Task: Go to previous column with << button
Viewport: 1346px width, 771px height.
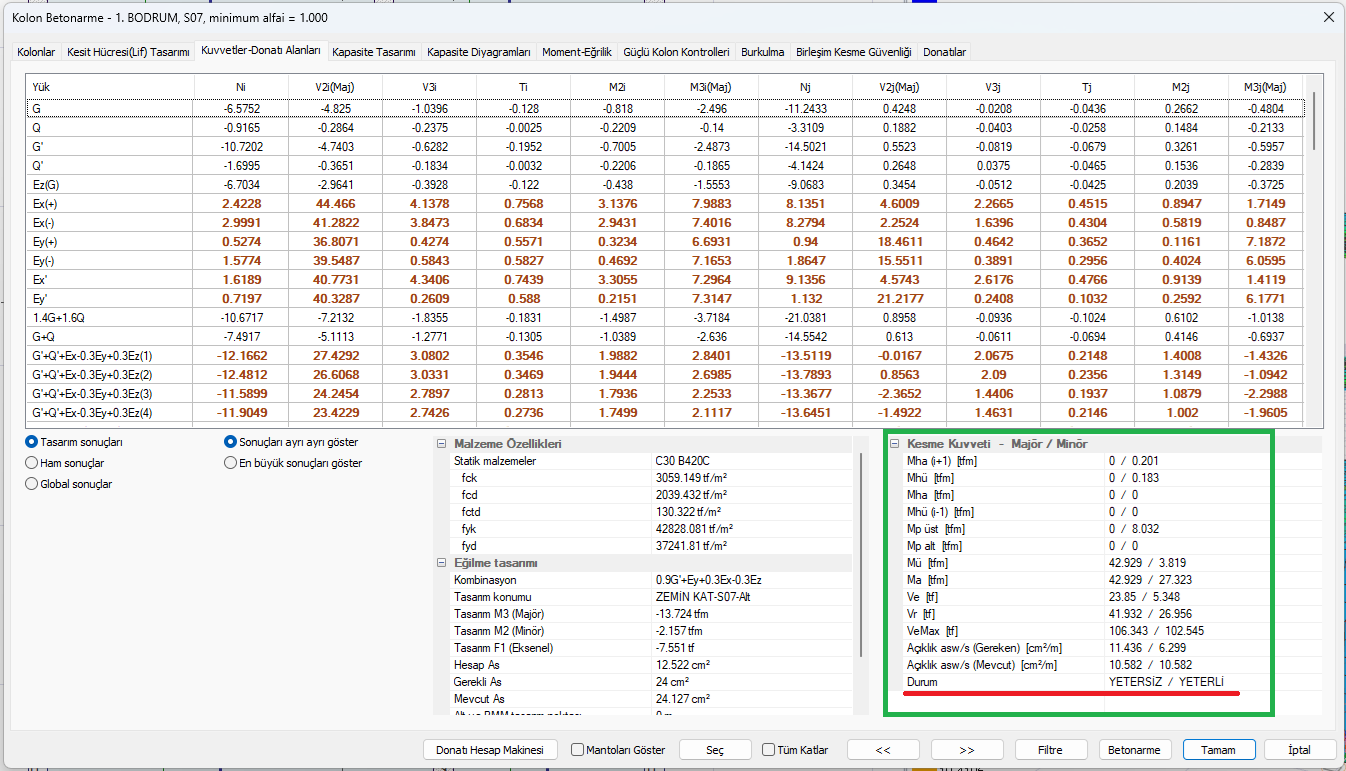Action: tap(883, 750)
